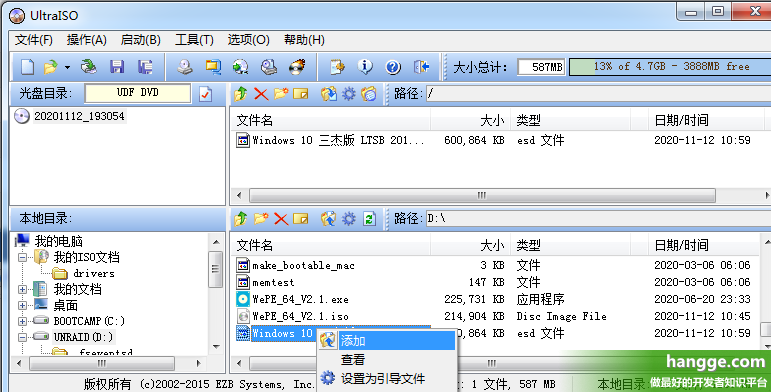Open Help with the question mark icon

click(393, 67)
